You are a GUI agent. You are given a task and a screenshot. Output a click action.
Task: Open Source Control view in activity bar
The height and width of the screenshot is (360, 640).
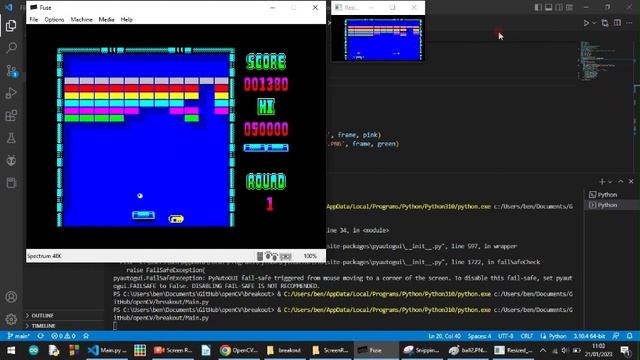coord(11,71)
